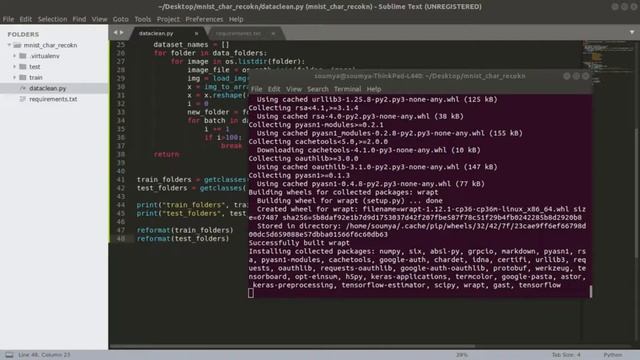This screenshot has width=640, height=360.
Task: Open the Preferences menu
Action: pos(204,19)
